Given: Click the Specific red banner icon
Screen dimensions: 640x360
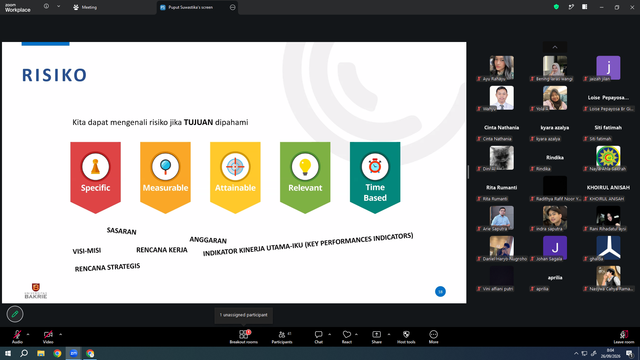Looking at the screenshot, I should [96, 167].
